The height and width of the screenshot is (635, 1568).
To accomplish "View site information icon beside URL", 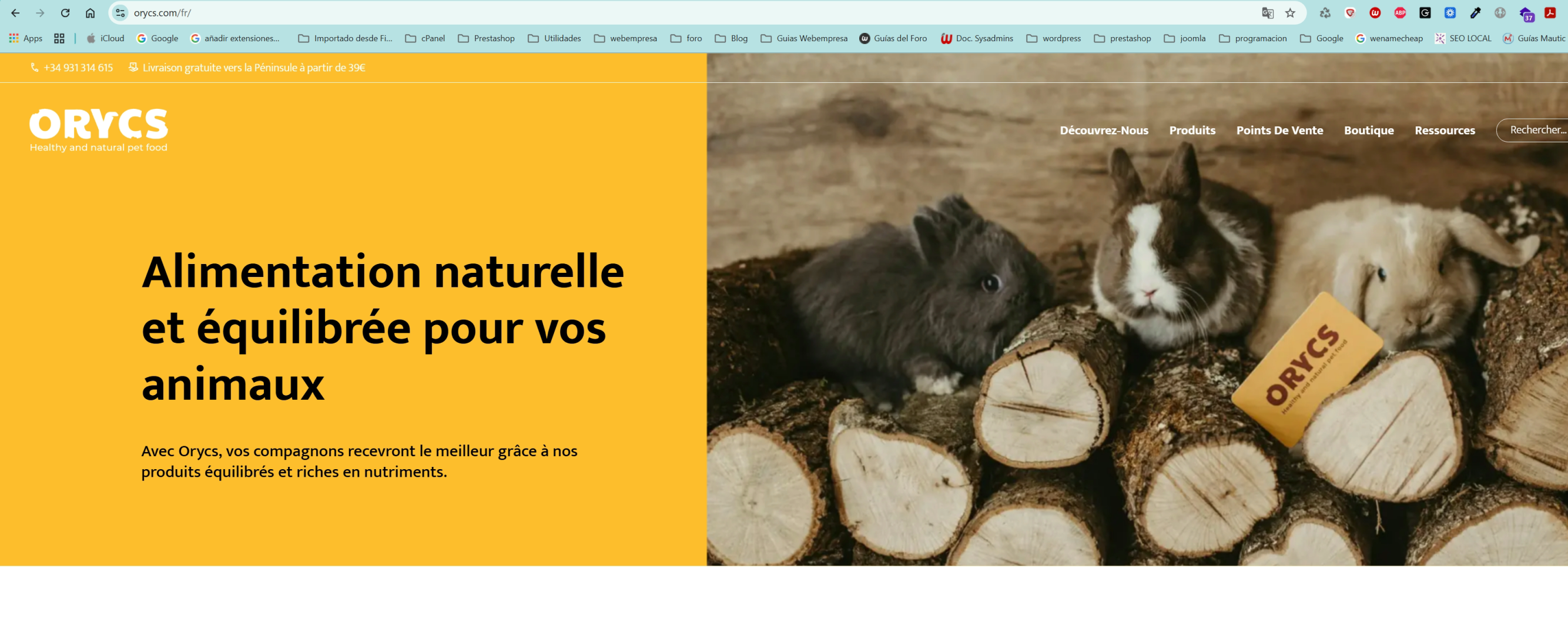I will tap(120, 13).
